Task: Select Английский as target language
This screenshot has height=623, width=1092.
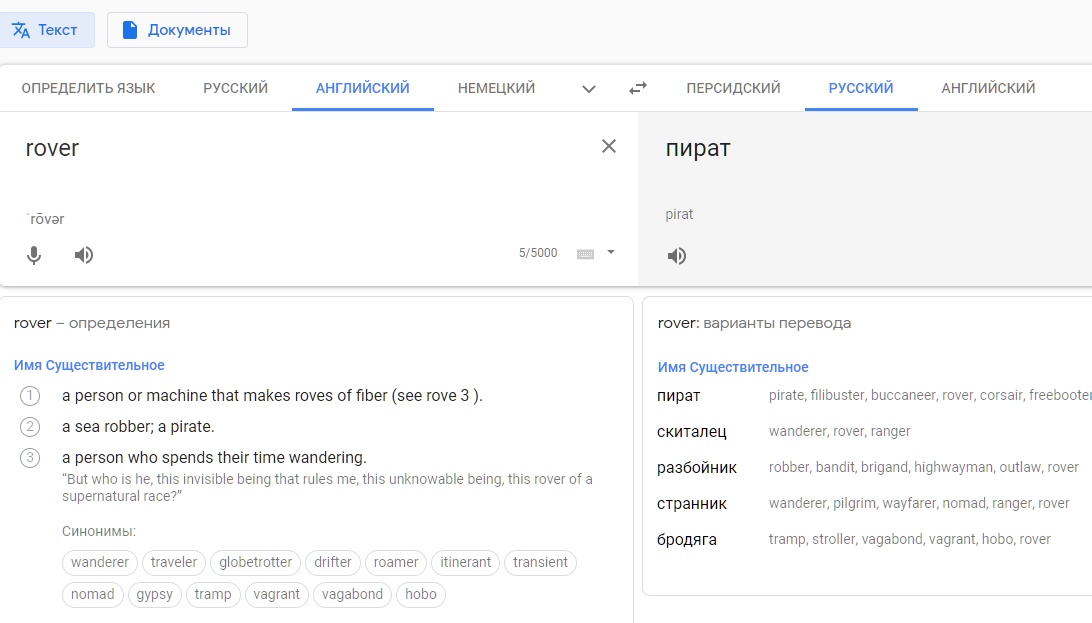Action: tap(988, 88)
